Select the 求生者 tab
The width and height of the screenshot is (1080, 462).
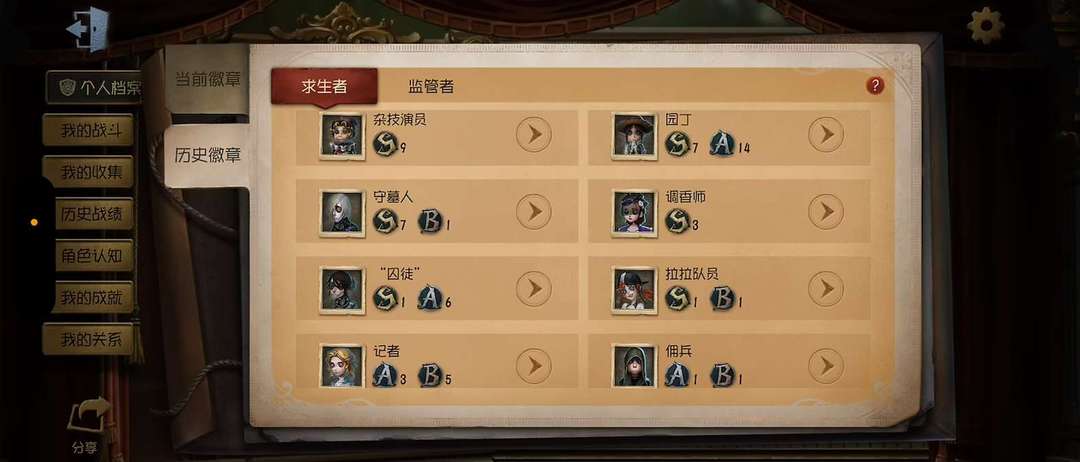[324, 87]
